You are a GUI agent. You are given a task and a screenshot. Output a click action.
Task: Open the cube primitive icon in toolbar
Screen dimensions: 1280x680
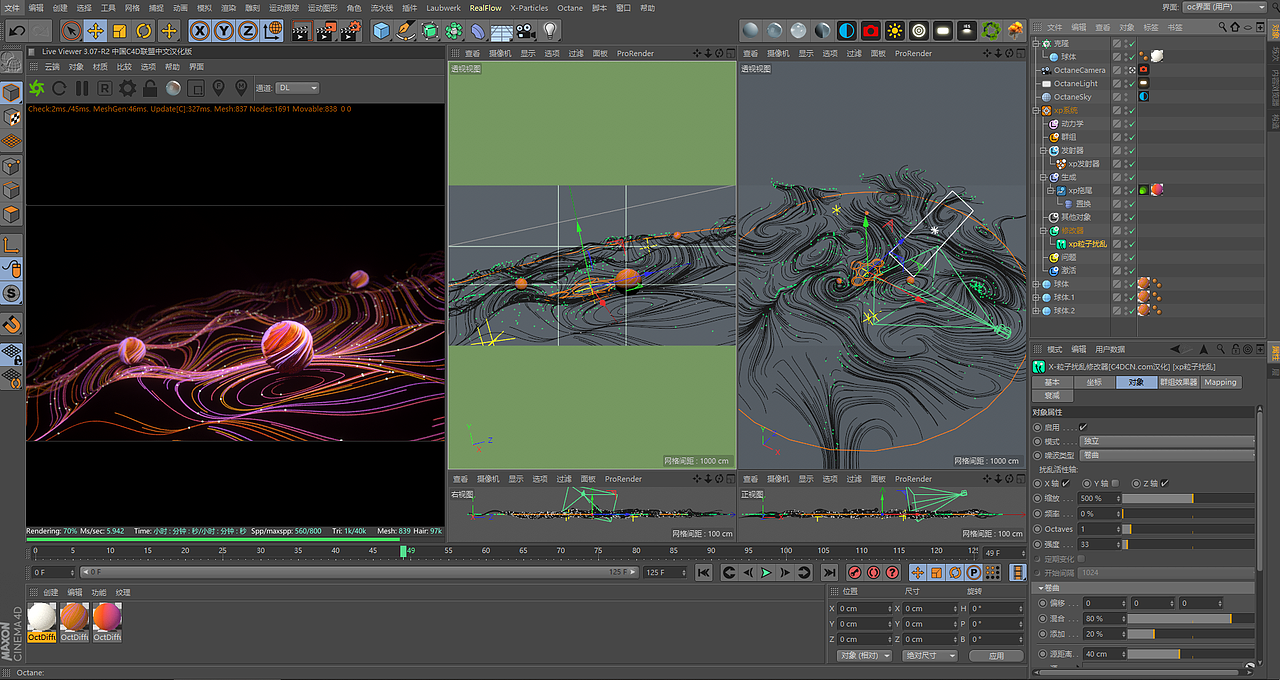pos(382,31)
